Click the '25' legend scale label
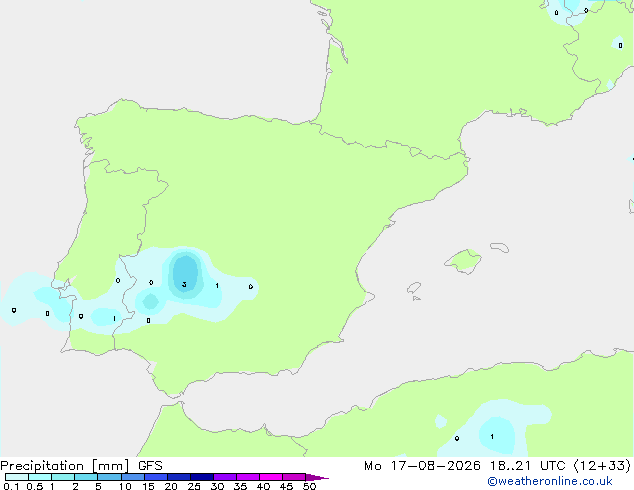Image resolution: width=634 pixels, height=490 pixels. [x=194, y=486]
